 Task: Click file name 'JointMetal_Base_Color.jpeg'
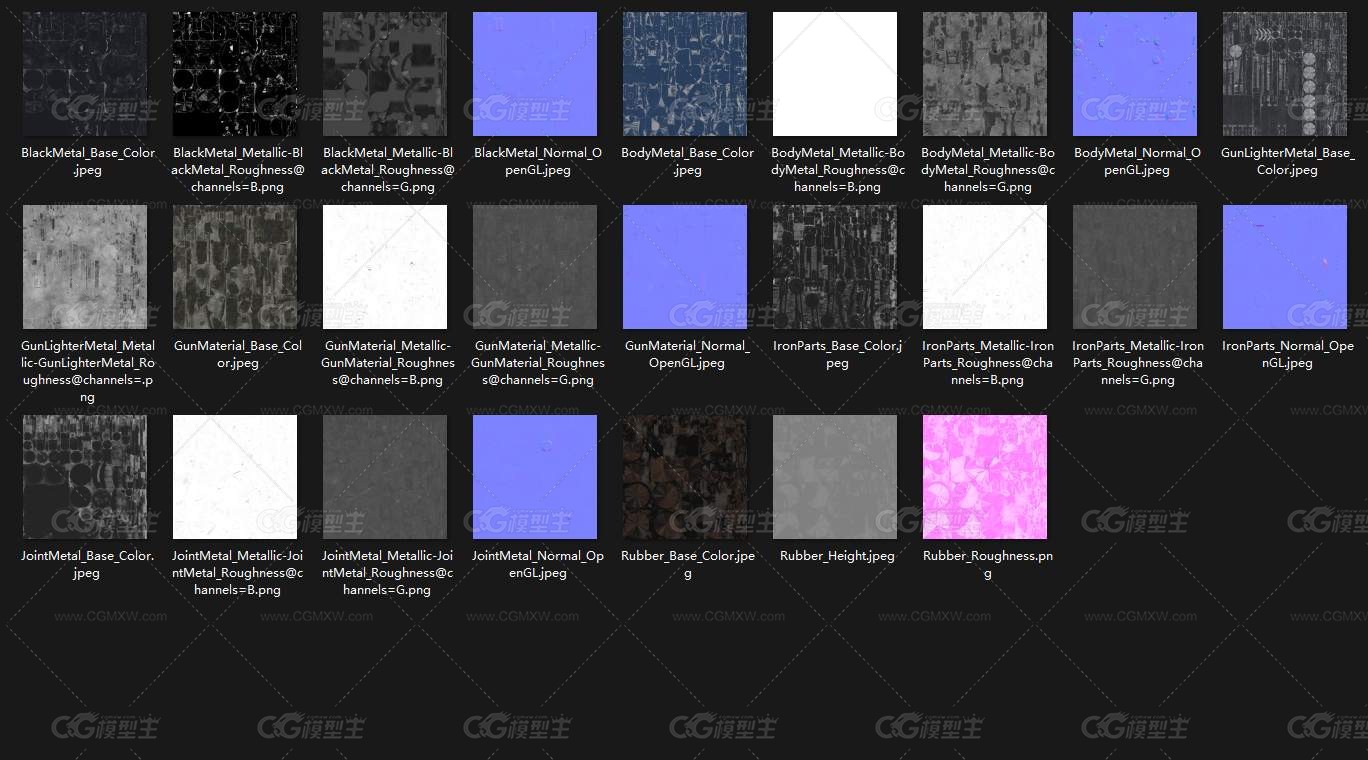88,565
